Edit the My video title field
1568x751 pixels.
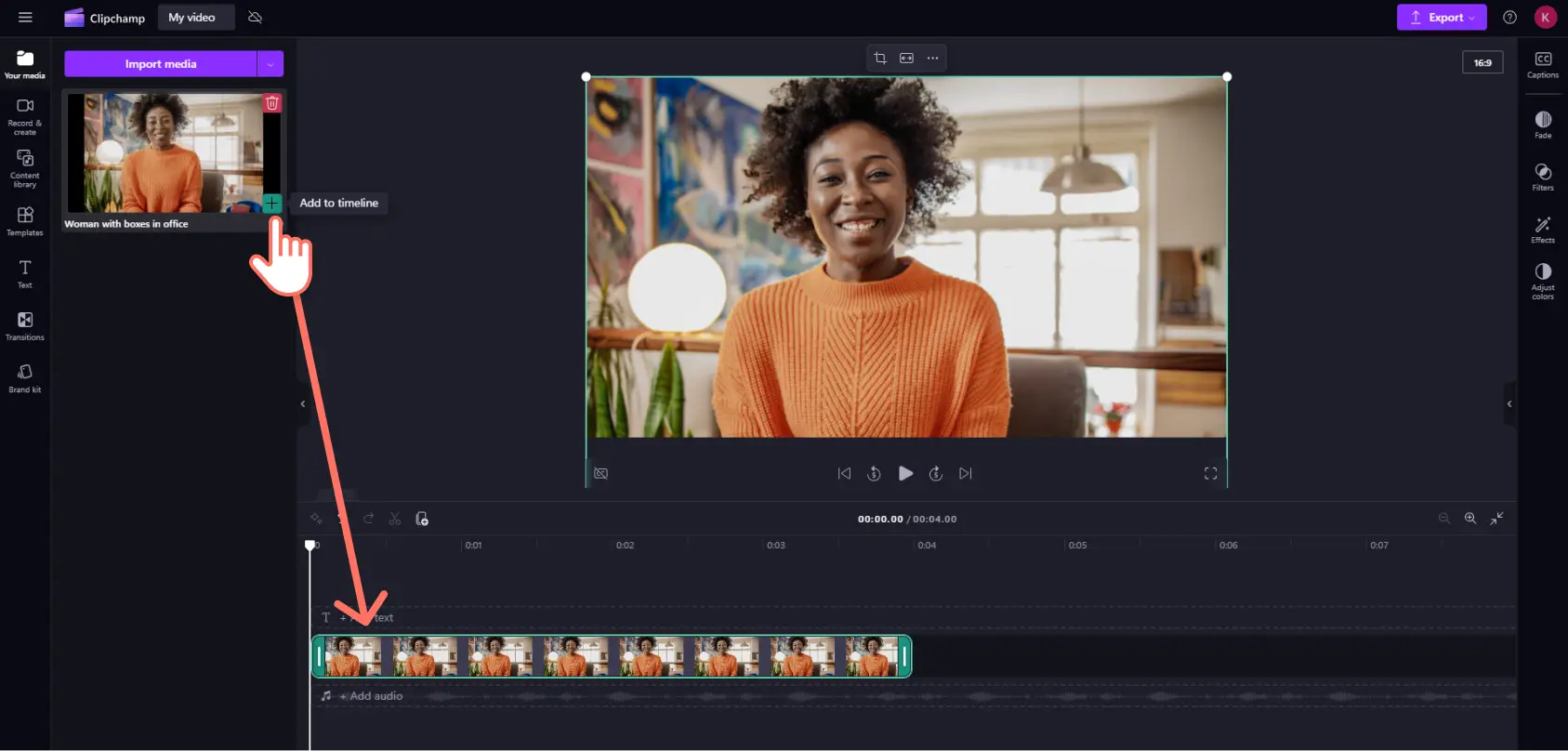click(195, 18)
